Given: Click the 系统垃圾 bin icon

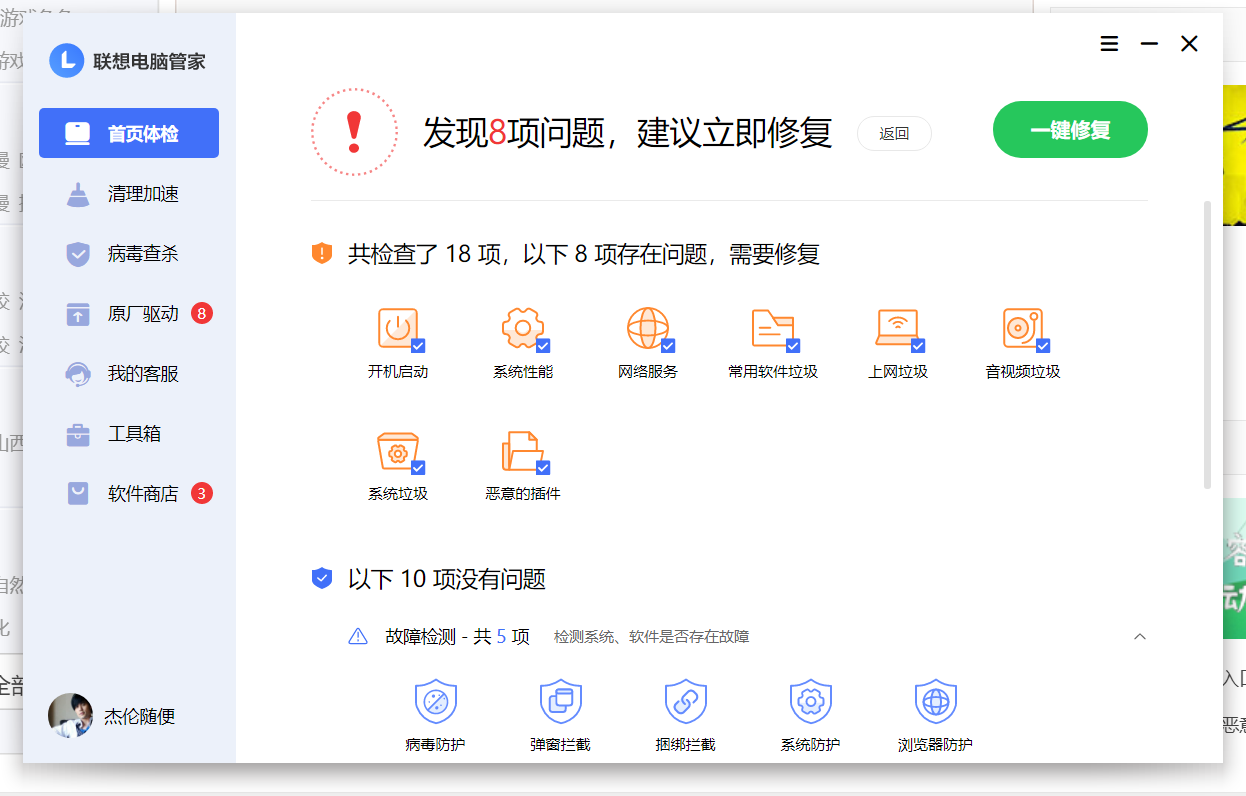Looking at the screenshot, I should [x=397, y=451].
